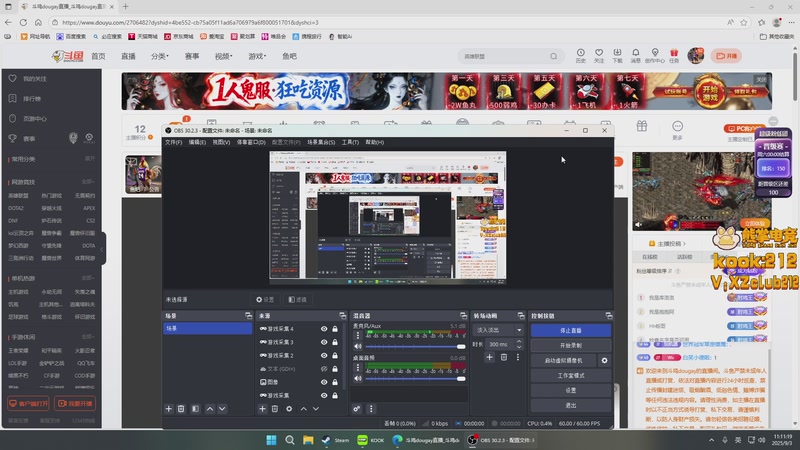Move source up in Sources panel

click(304, 409)
